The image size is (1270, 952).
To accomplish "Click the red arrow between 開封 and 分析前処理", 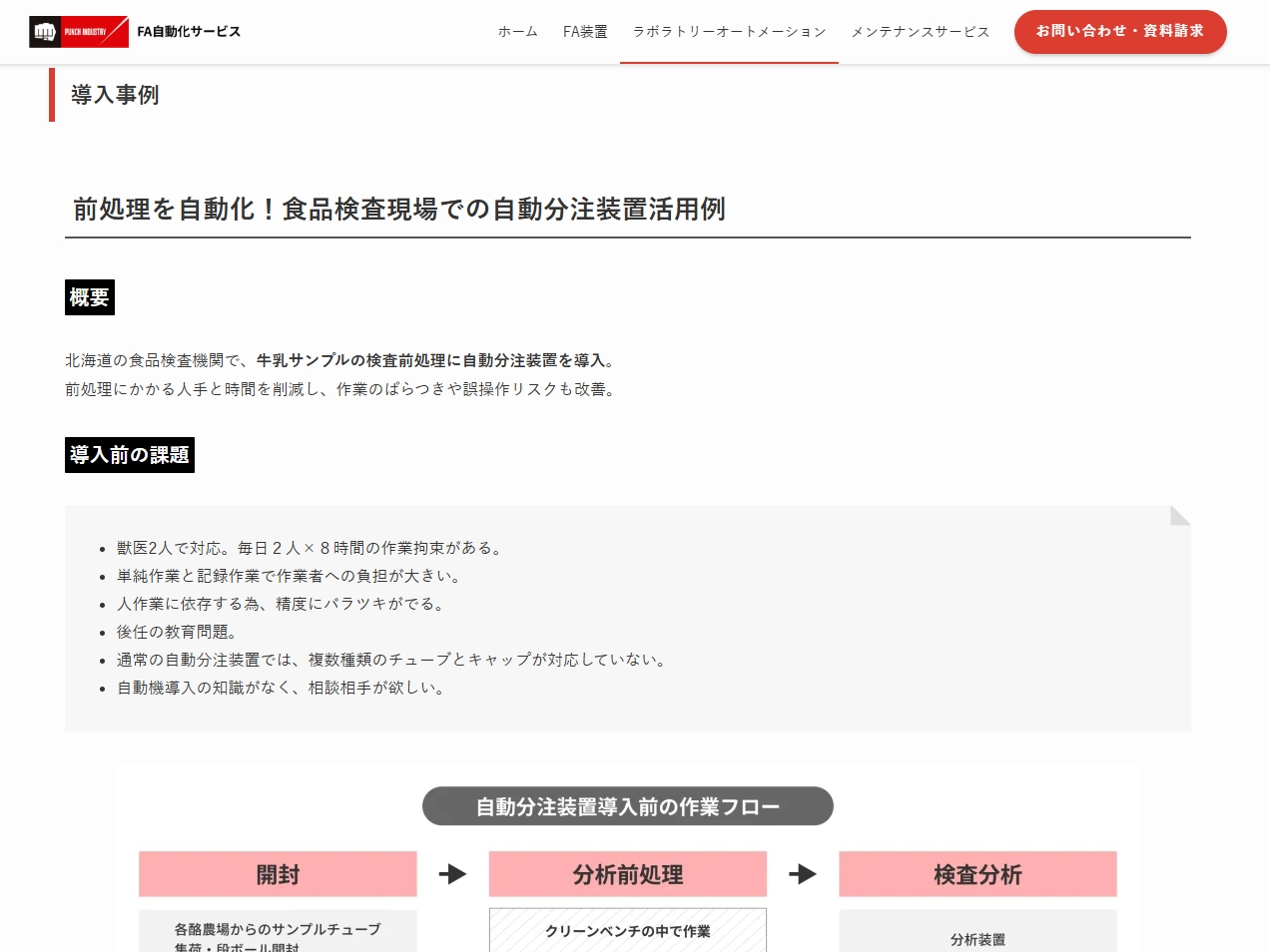I will point(452,874).
